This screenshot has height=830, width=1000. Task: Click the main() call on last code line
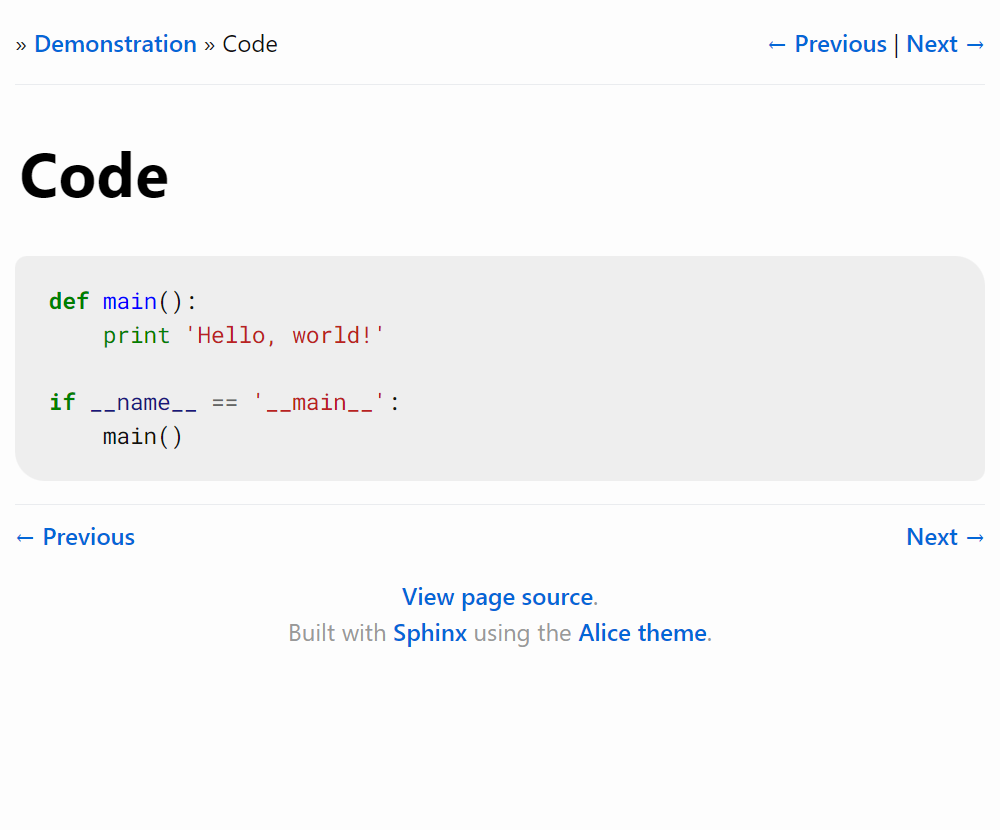click(143, 436)
